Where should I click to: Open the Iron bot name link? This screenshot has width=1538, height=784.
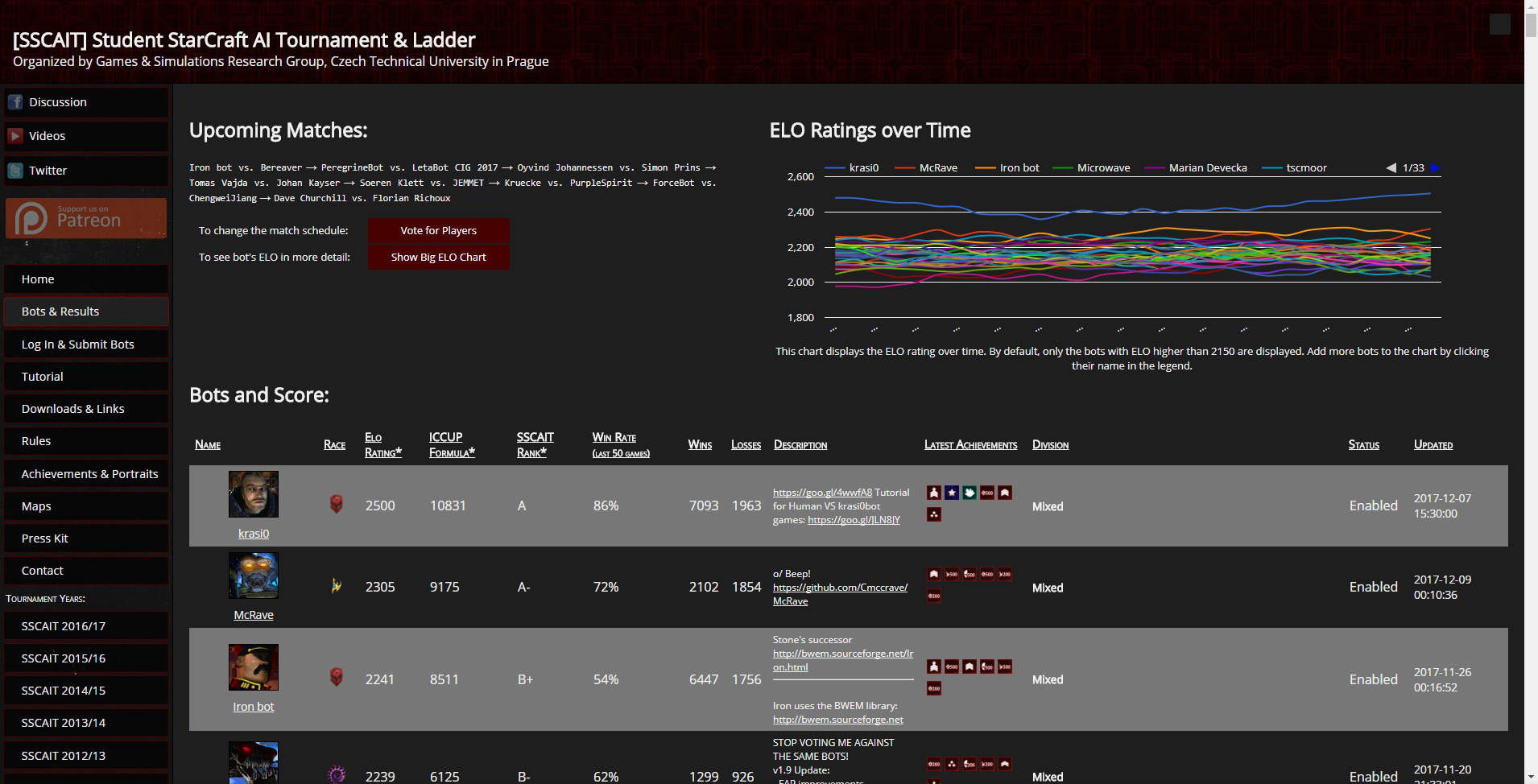254,707
